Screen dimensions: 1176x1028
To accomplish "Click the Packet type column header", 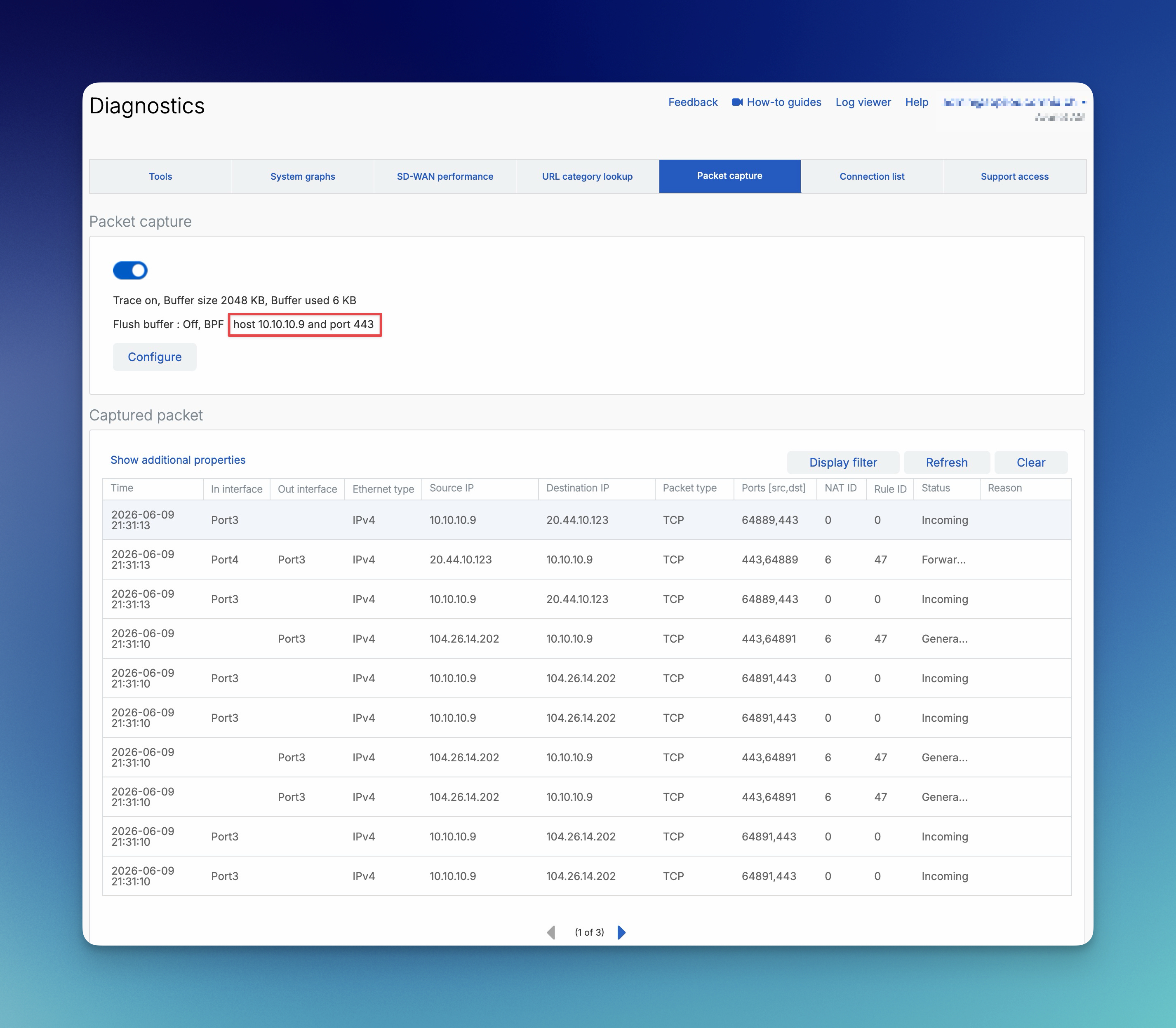I will pyautogui.click(x=694, y=488).
